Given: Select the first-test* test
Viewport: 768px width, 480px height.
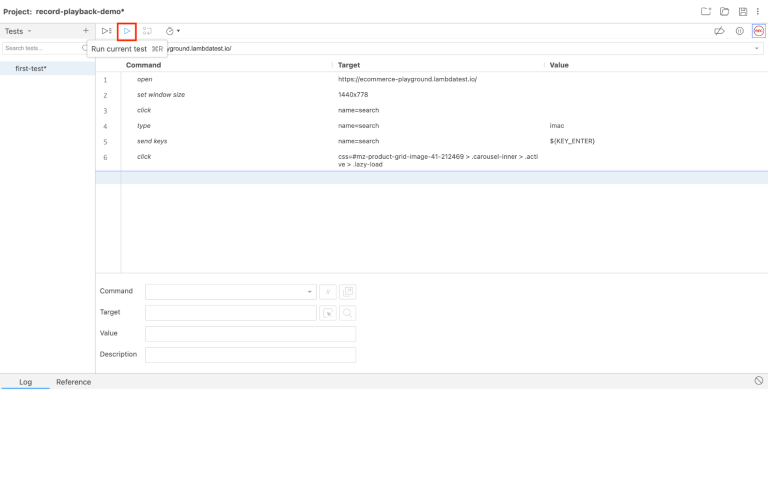Looking at the screenshot, I should (48, 69).
